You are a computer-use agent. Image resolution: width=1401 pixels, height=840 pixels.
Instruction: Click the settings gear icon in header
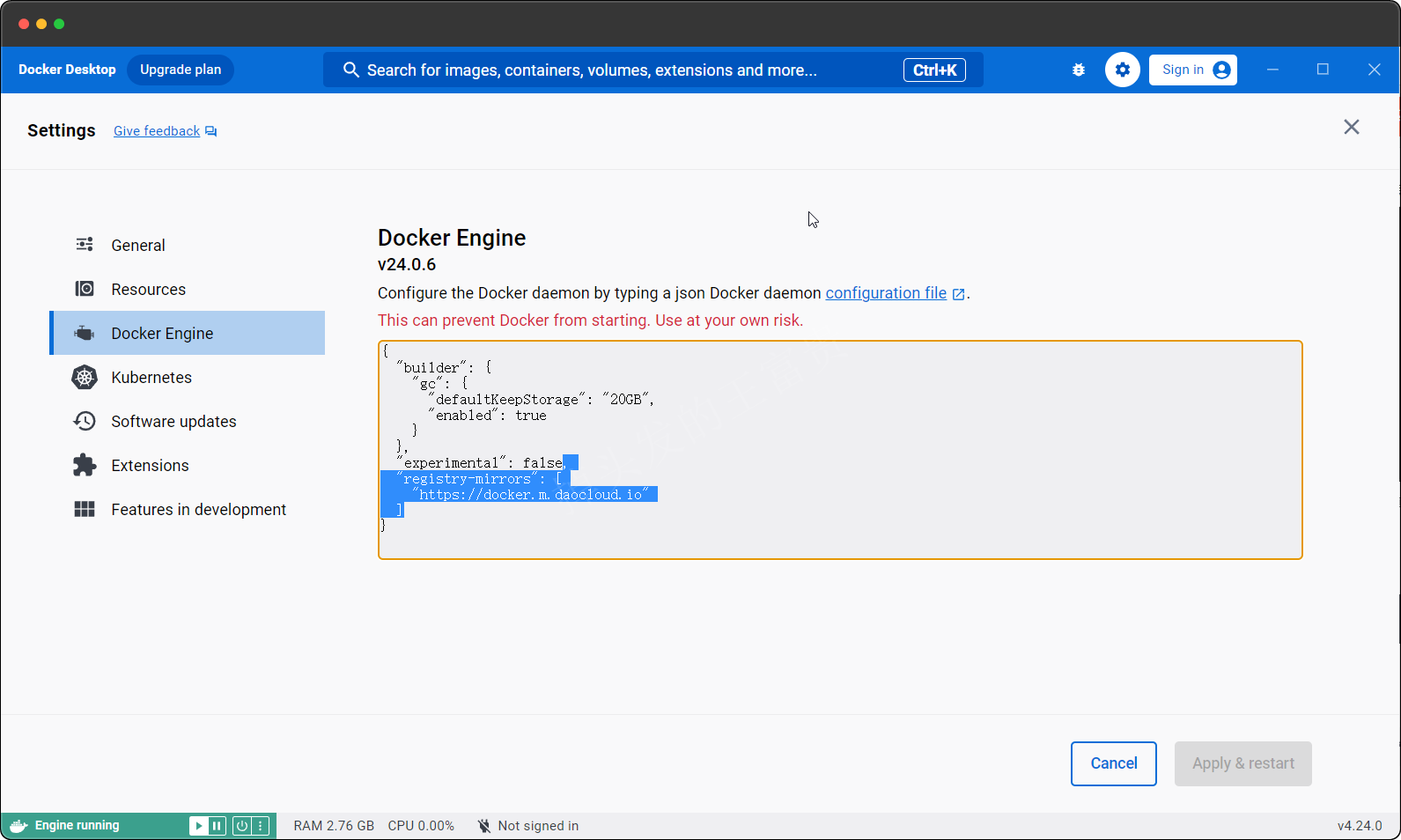pyautogui.click(x=1123, y=70)
